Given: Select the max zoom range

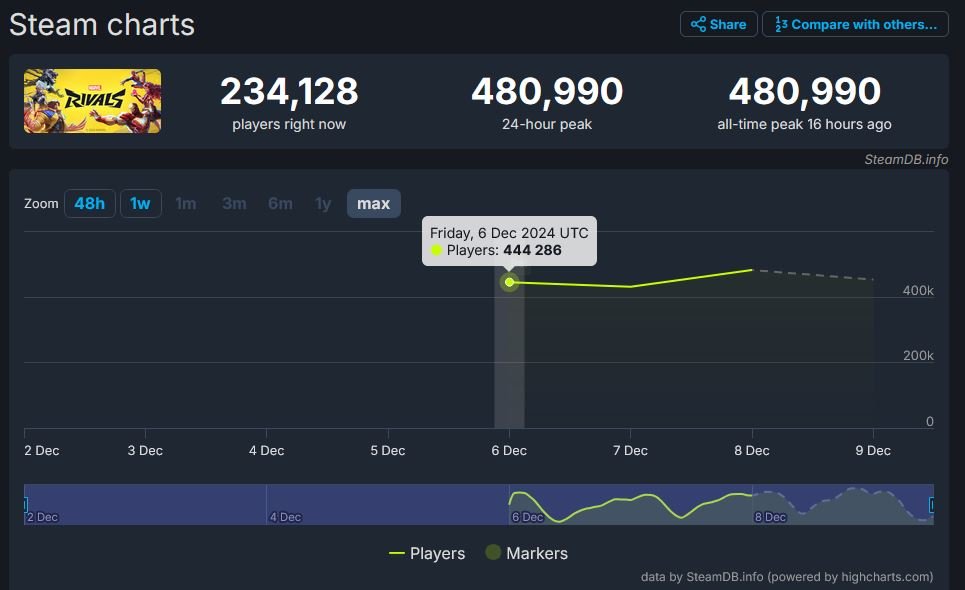Looking at the screenshot, I should point(374,204).
